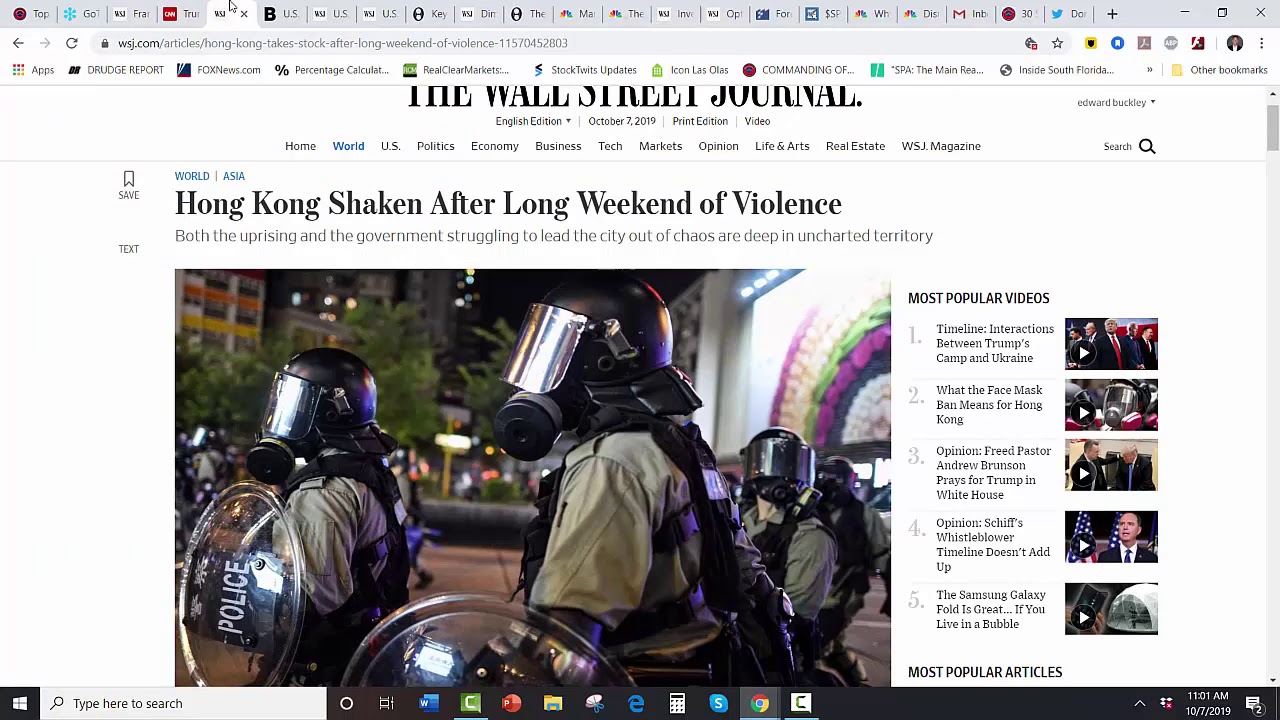This screenshot has height=720, width=1280.
Task: Play the Schiff whistleblower timeline video
Action: [1111, 537]
